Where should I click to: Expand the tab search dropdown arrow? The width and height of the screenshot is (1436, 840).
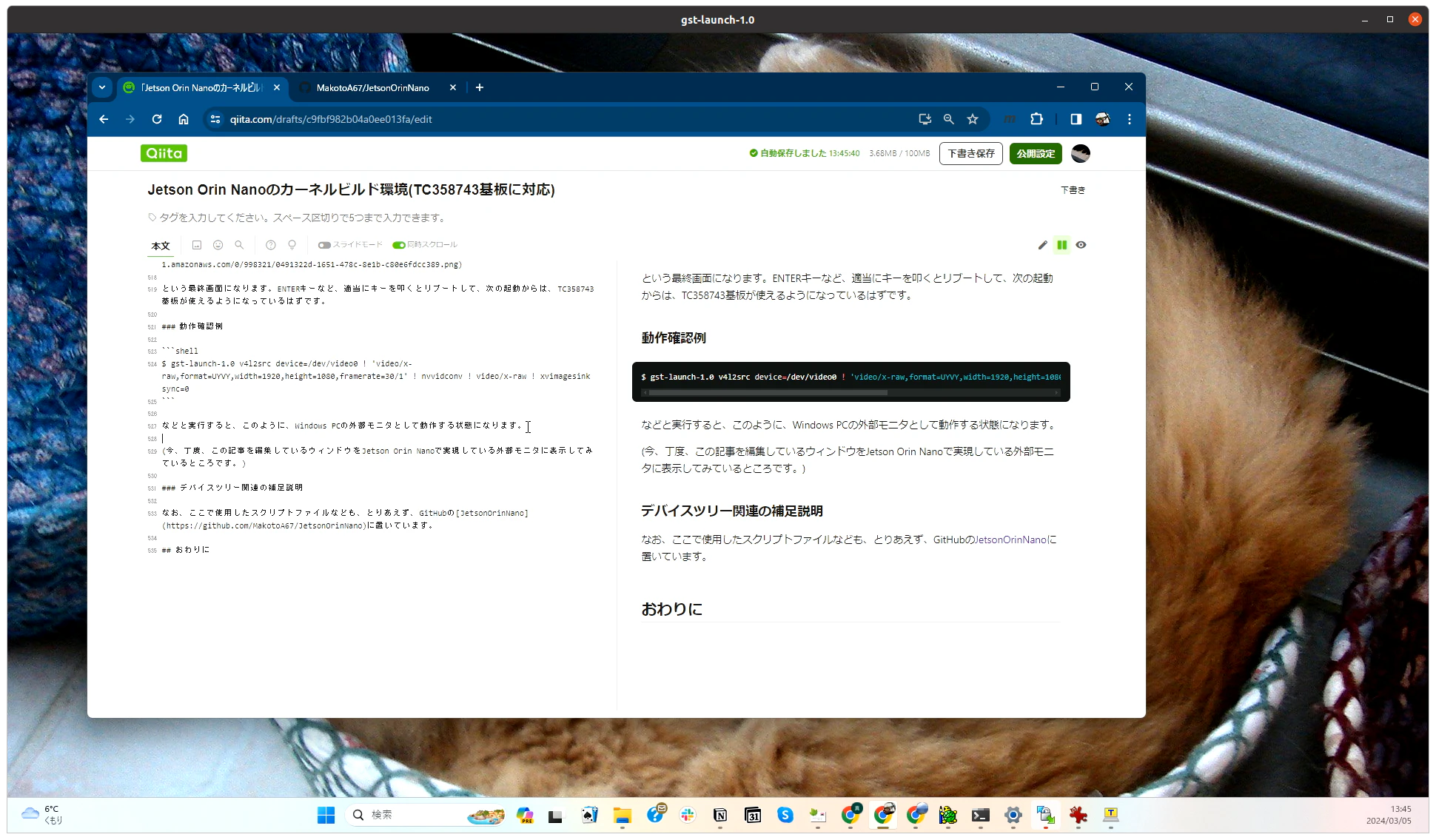coord(102,87)
